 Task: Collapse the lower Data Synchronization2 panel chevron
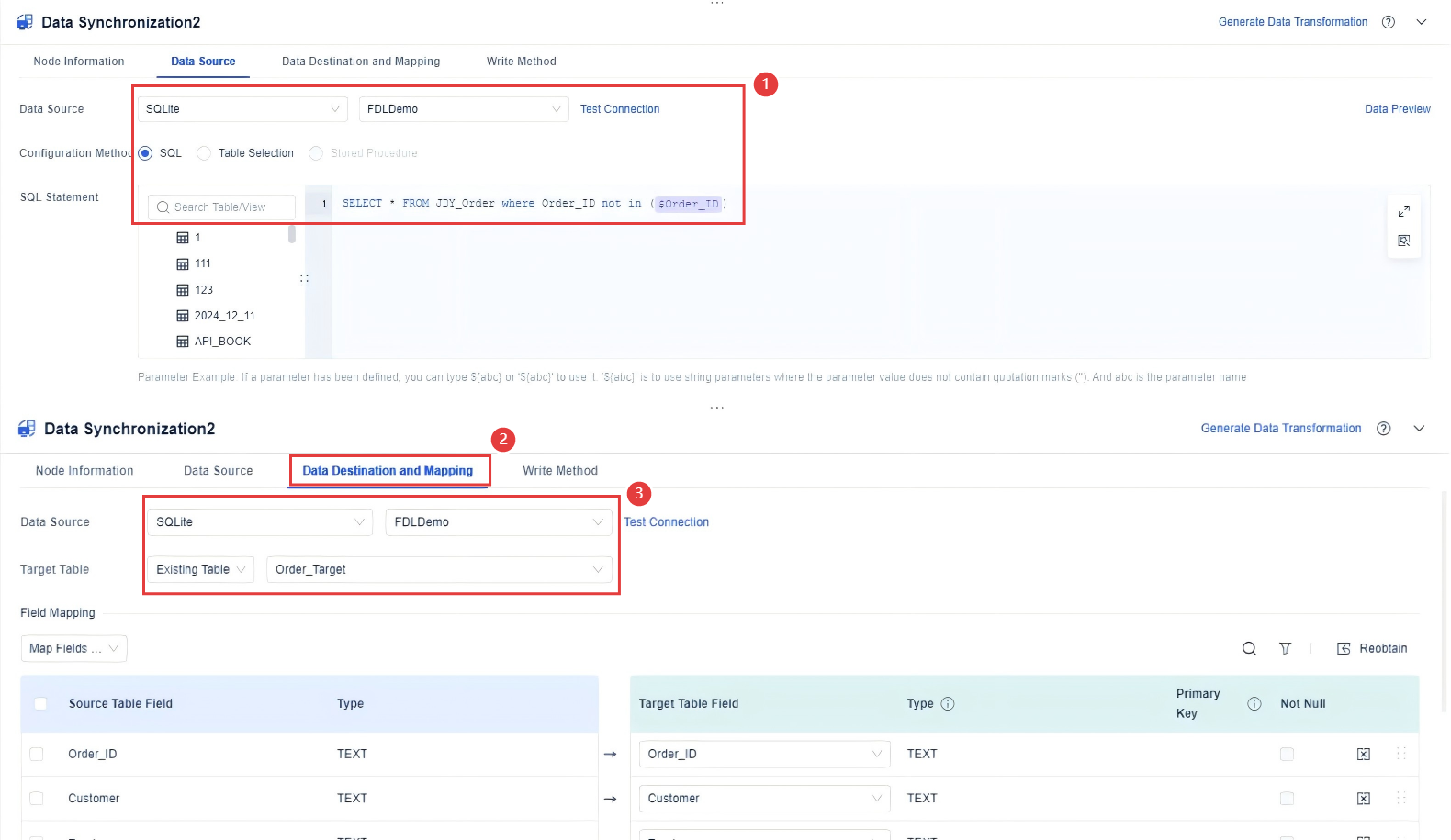[1419, 429]
